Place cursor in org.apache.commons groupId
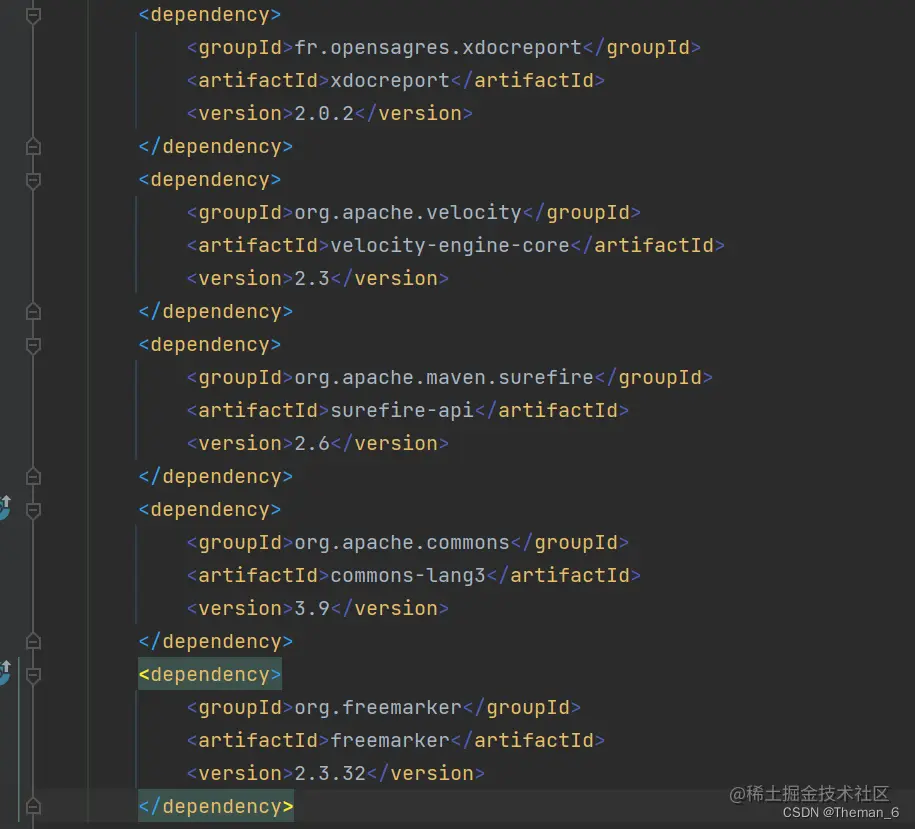 pos(401,543)
